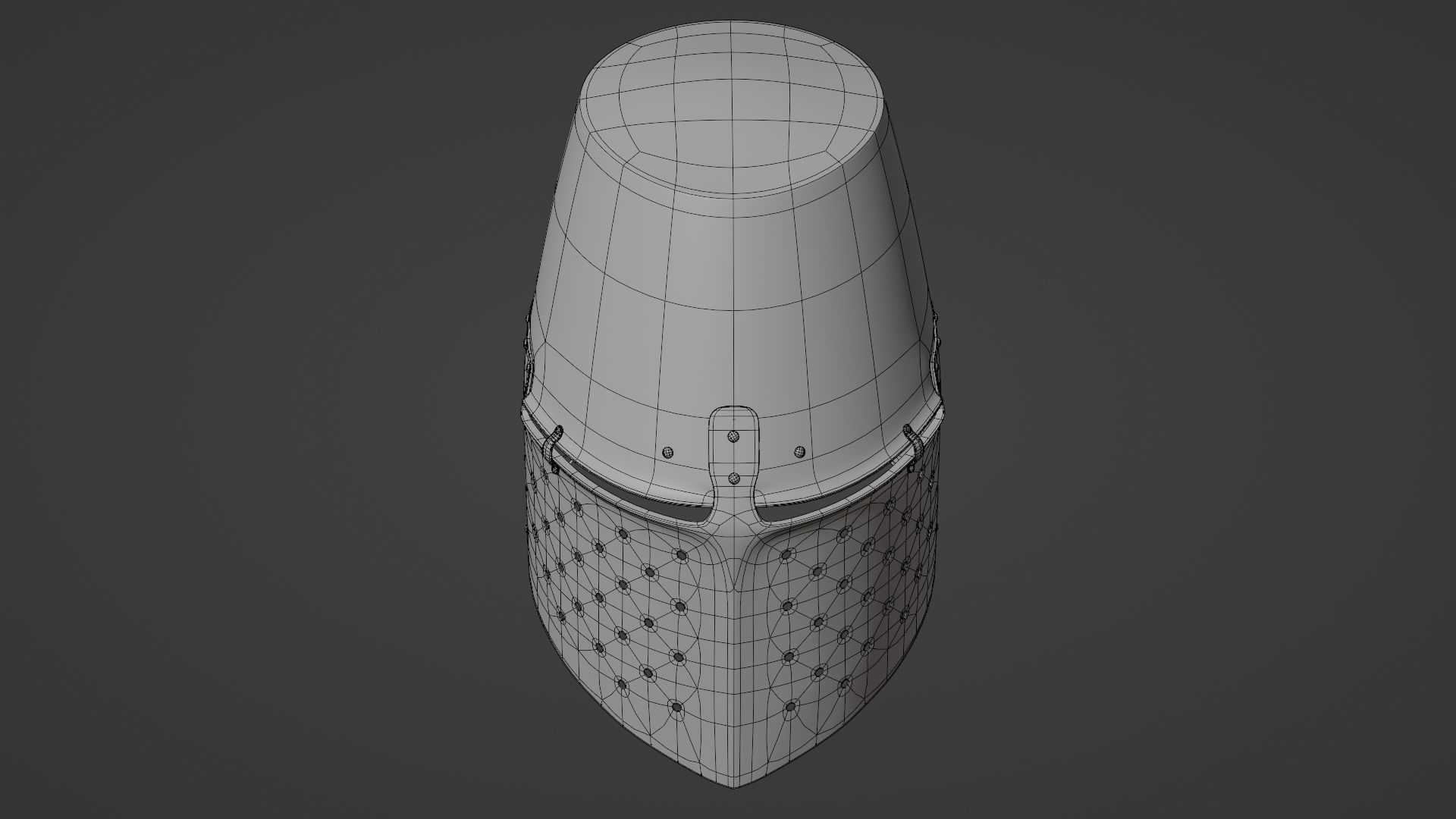The height and width of the screenshot is (819, 1456).
Task: Click the lower rivet on the nasal plate
Action: click(733, 479)
